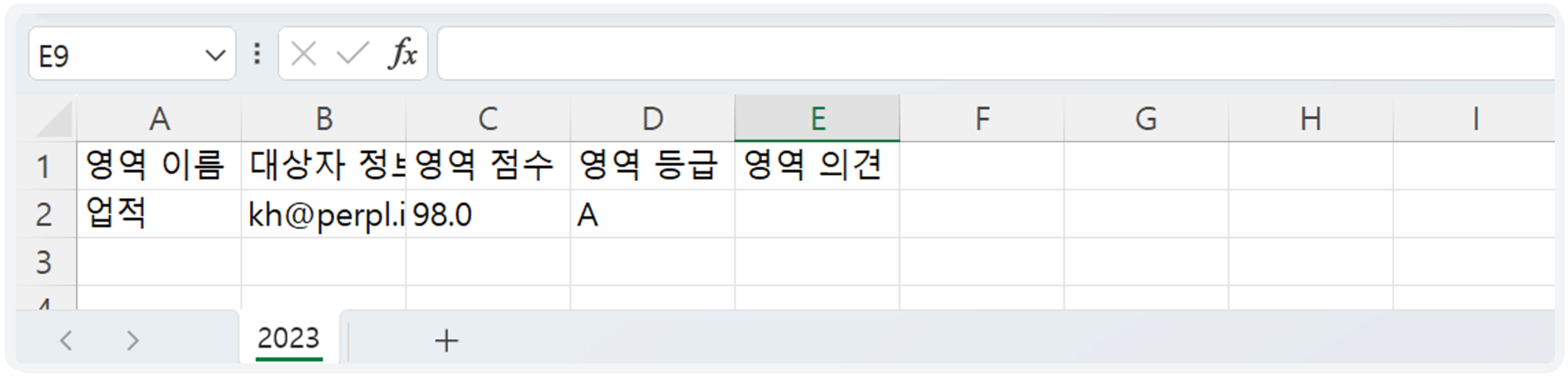Select cell containing 98.0

coord(488,215)
